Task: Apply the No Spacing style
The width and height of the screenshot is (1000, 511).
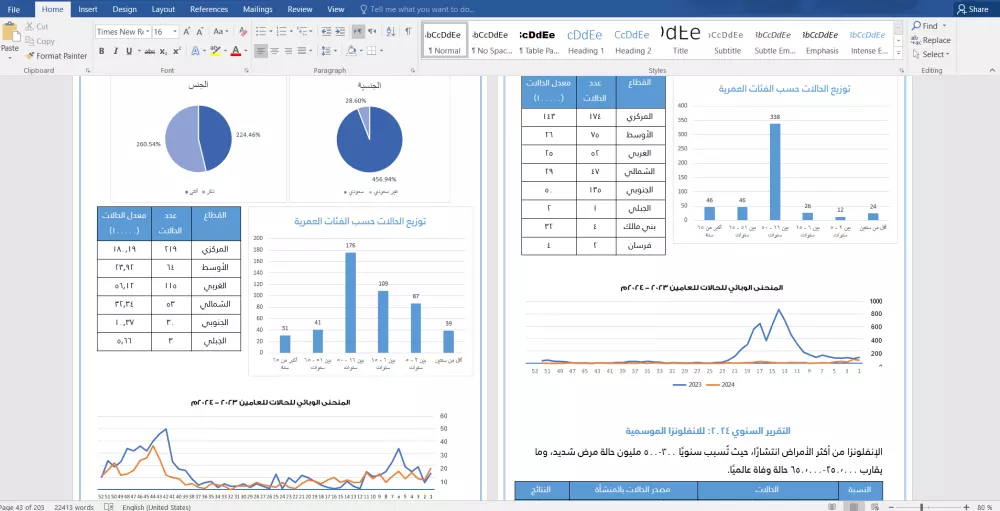Action: point(490,41)
